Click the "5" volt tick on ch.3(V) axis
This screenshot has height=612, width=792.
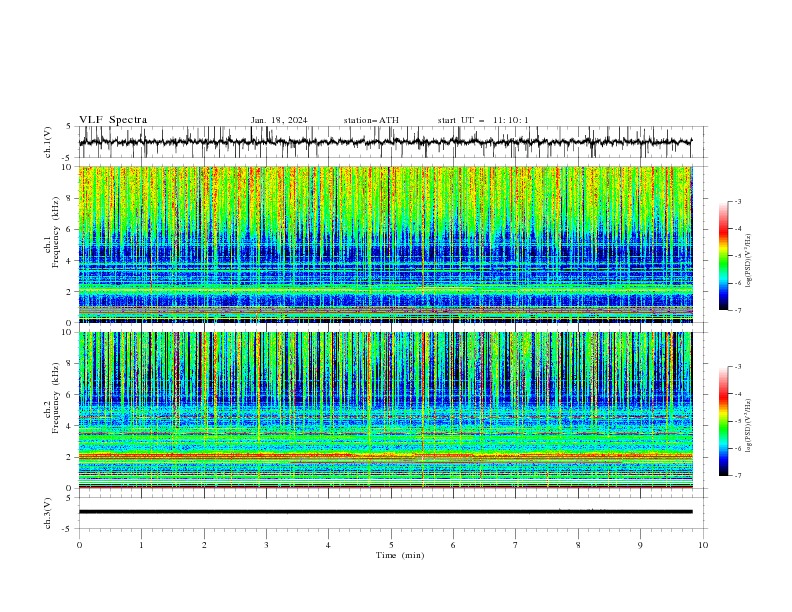point(69,497)
